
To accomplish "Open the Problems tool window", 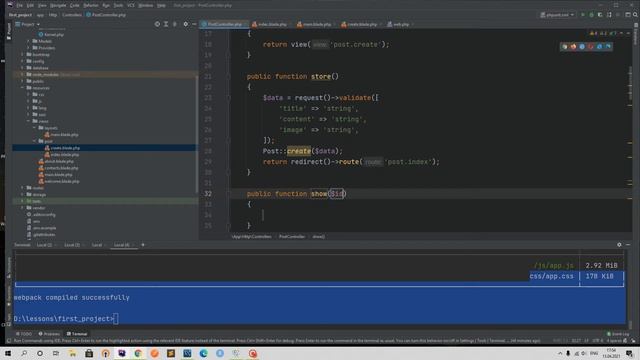I will [49, 334].
